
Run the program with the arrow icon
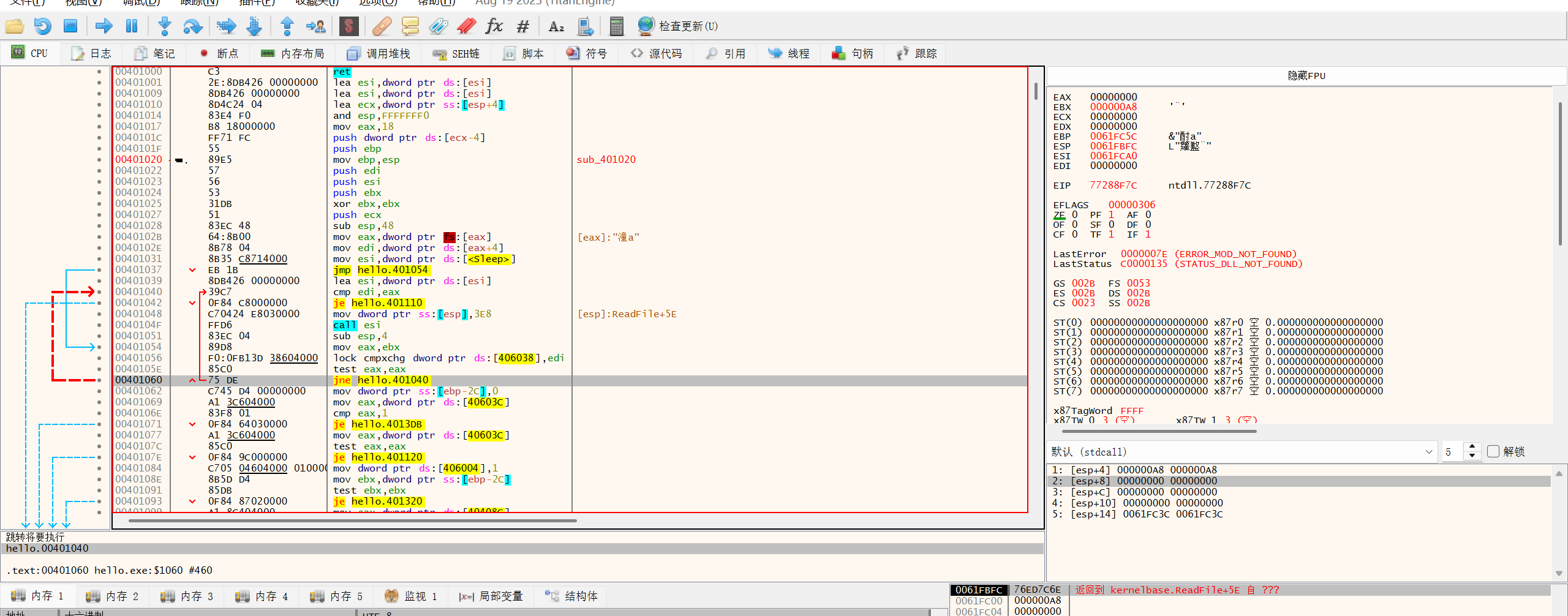104,26
